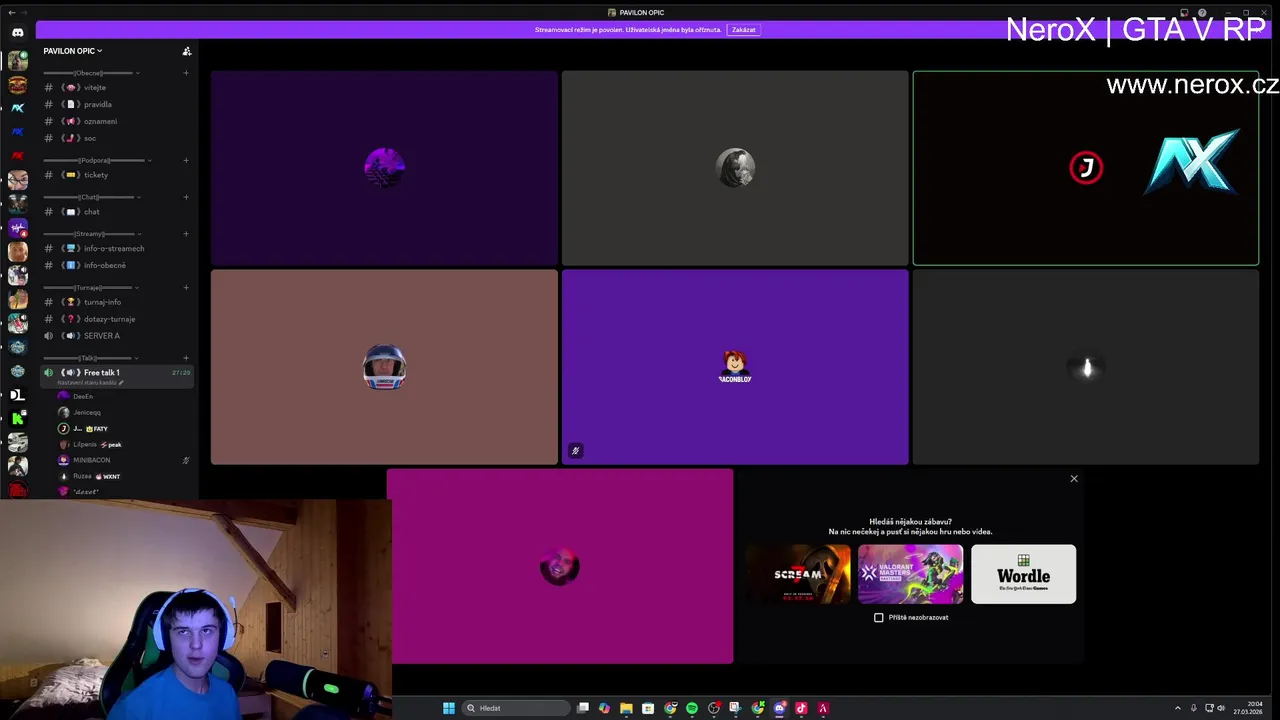Open TikTok app from the taskbar

[801, 708]
